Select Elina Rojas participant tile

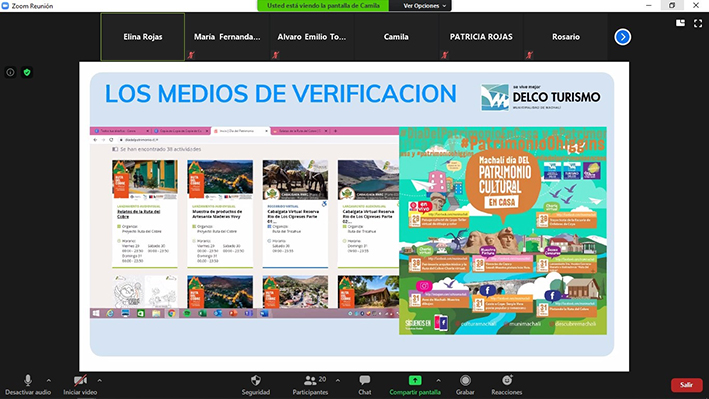tap(142, 37)
